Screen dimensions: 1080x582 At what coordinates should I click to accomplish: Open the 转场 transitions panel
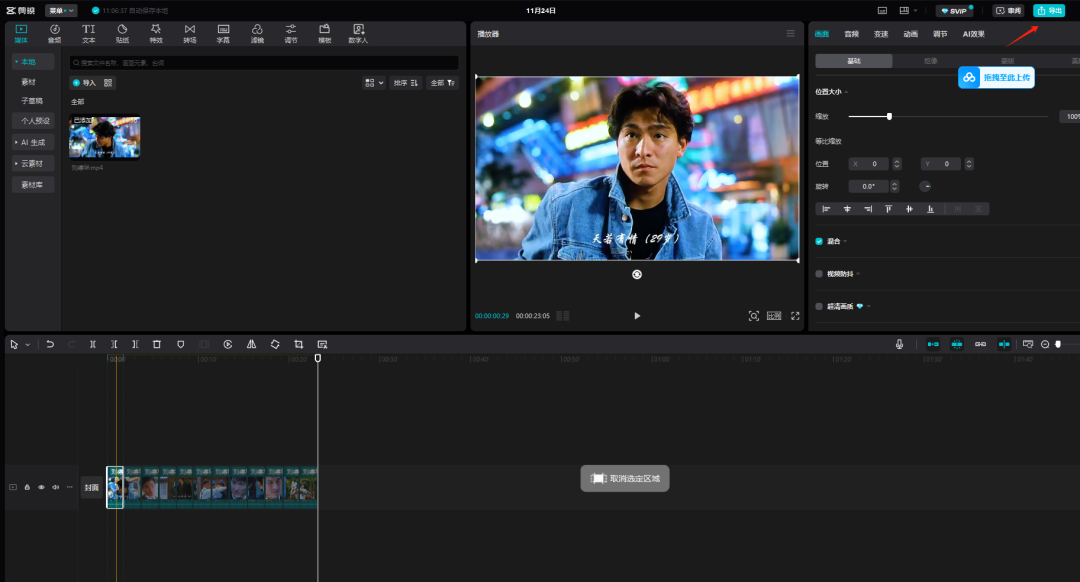coord(190,33)
